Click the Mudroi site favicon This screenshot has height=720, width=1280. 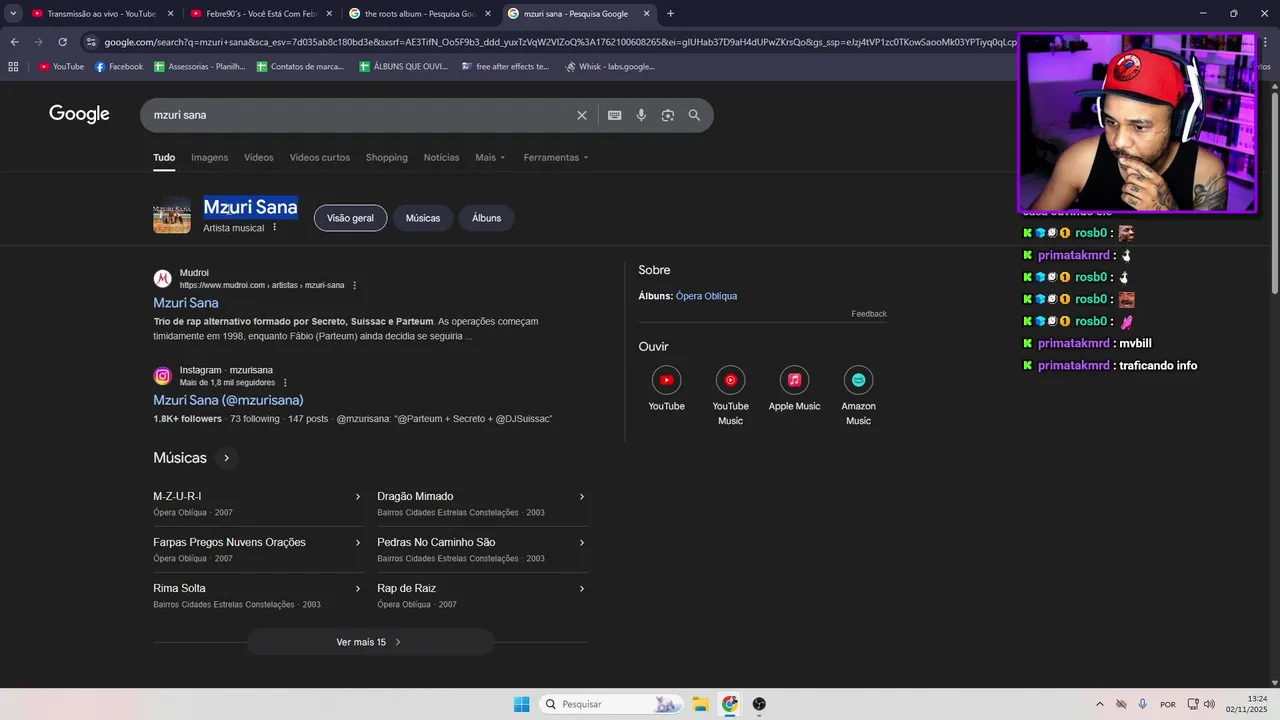pyautogui.click(x=162, y=279)
